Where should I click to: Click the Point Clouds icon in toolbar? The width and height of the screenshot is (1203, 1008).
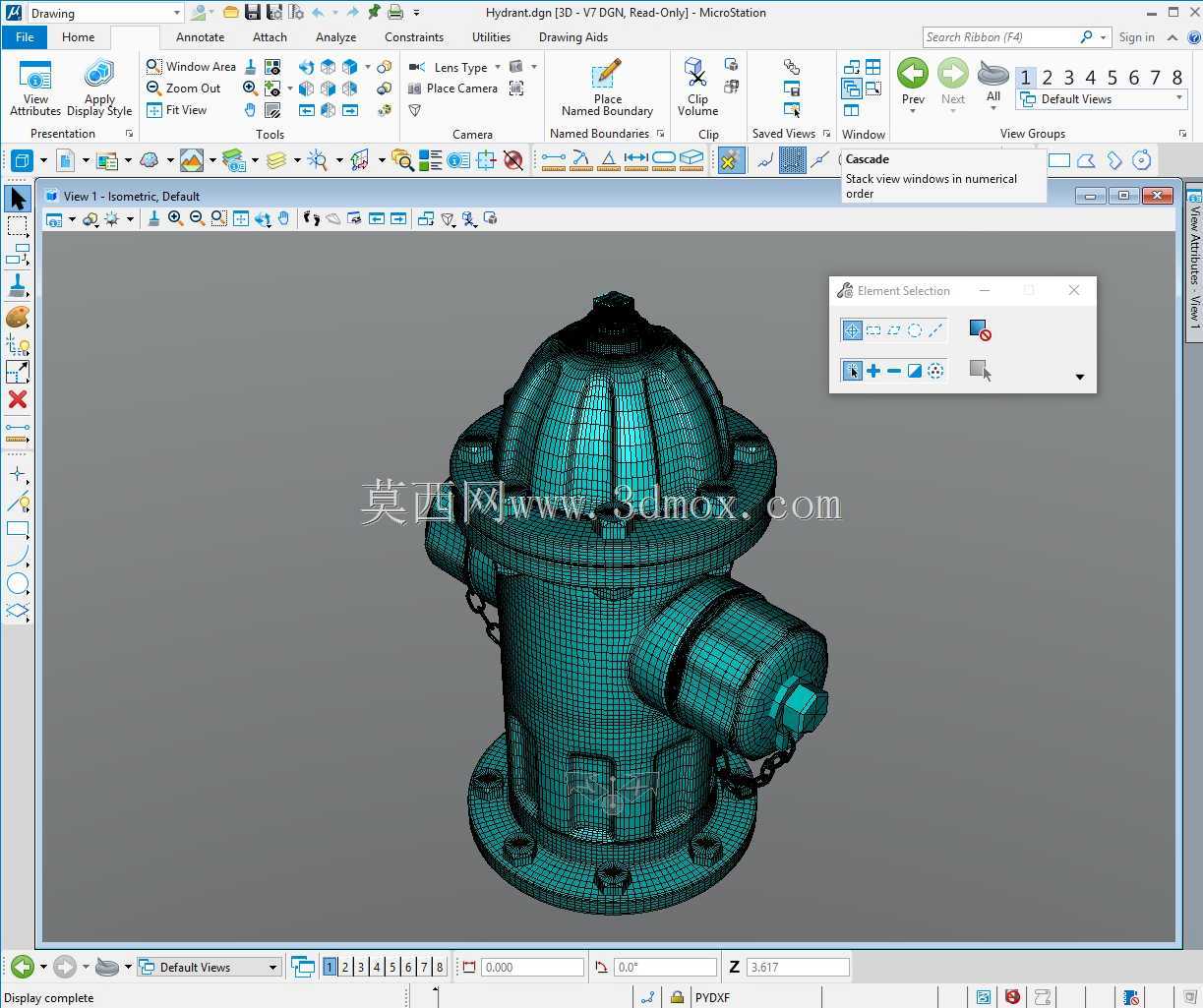pos(150,160)
